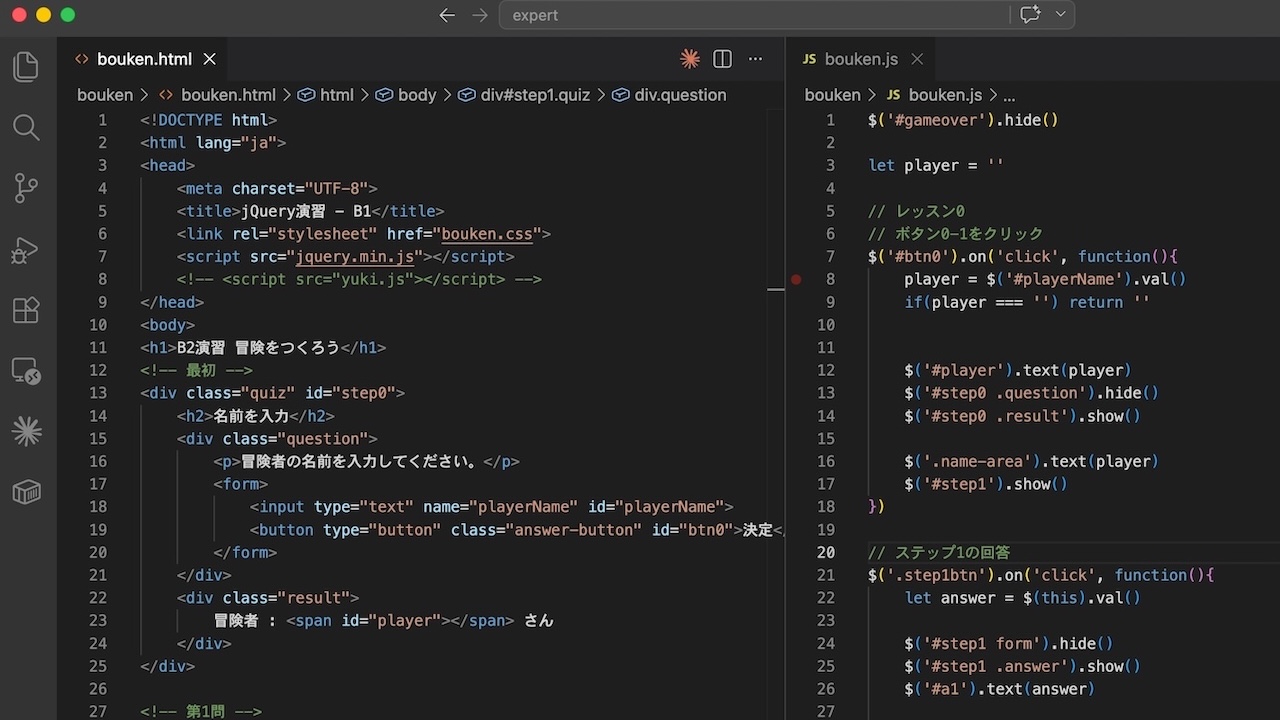Click 'yuki.js' in commented script on line 8
The width and height of the screenshot is (1280, 720).
click(377, 279)
